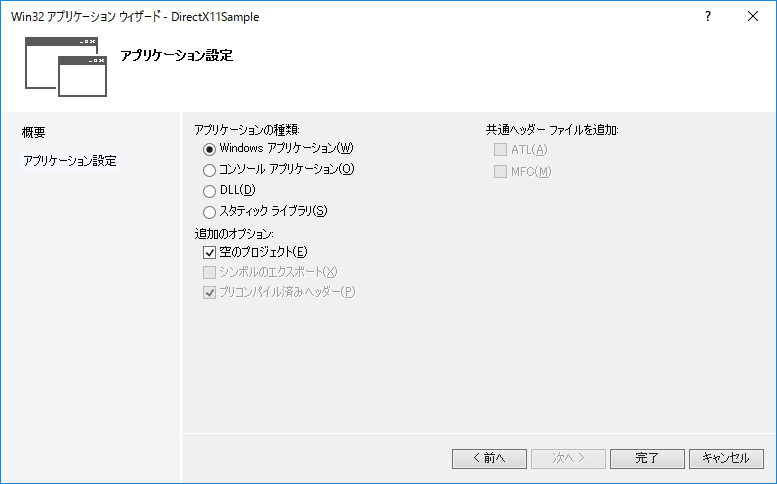Select the DLL application type
This screenshot has height=484, width=777.
(x=209, y=191)
